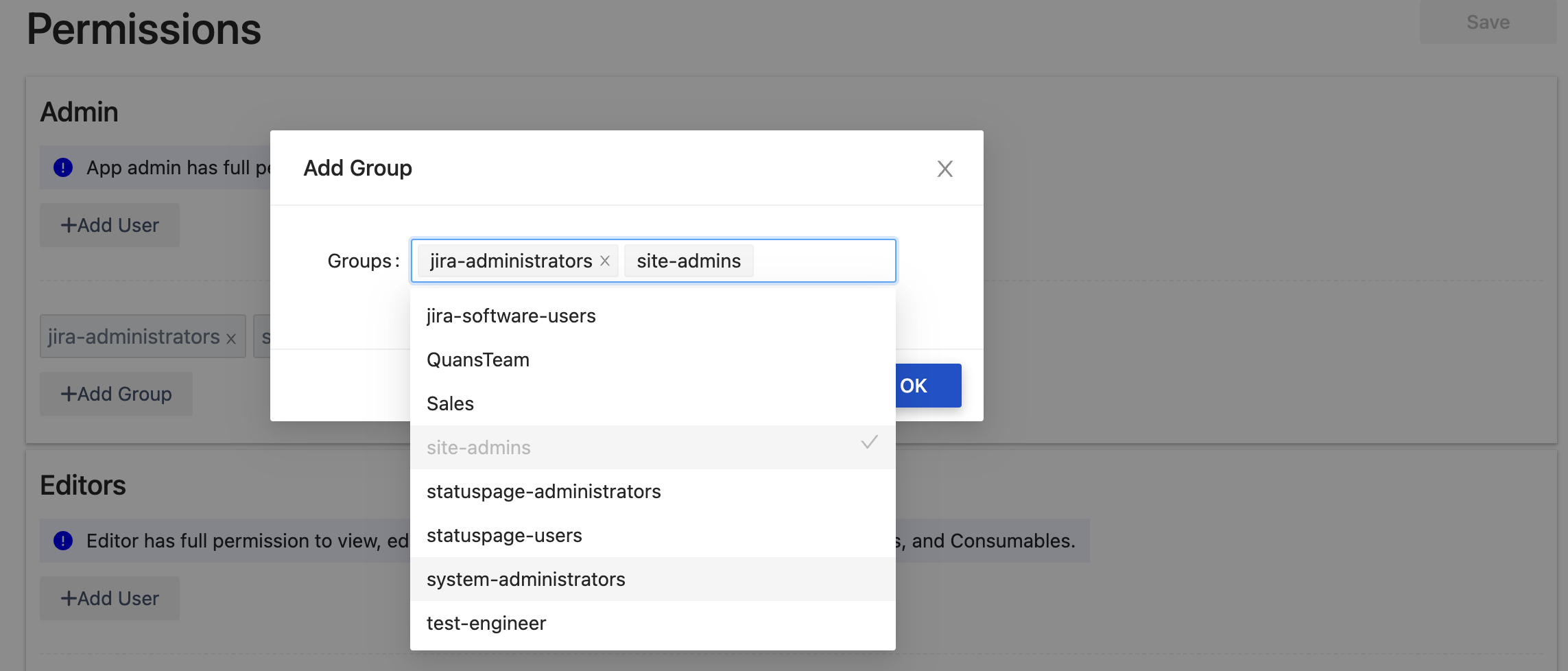Click Add User under Editors
The height and width of the screenshot is (671, 1568).
[x=110, y=598]
